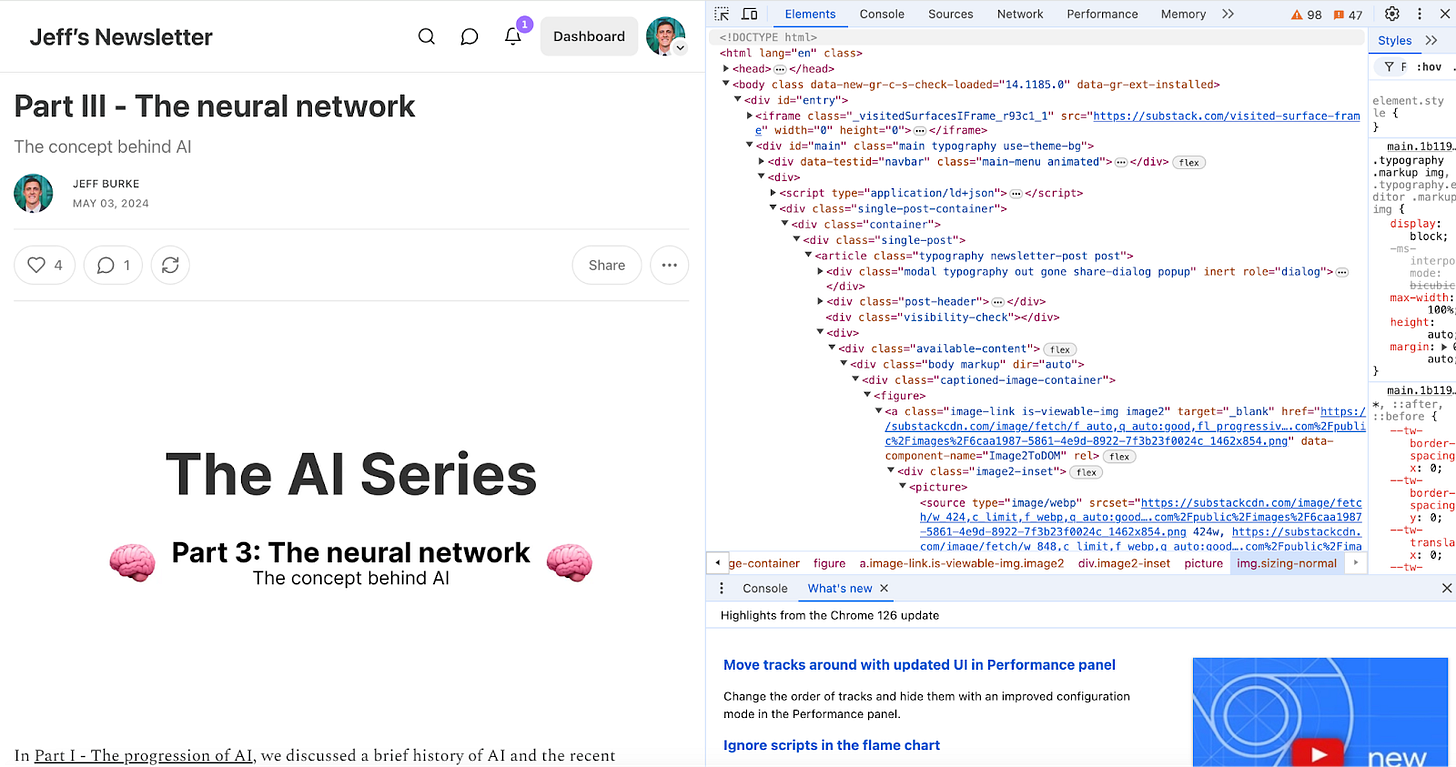Expand the iframe _visitedSurfacesIFrame node
The height and width of the screenshot is (767, 1456).
[750, 116]
